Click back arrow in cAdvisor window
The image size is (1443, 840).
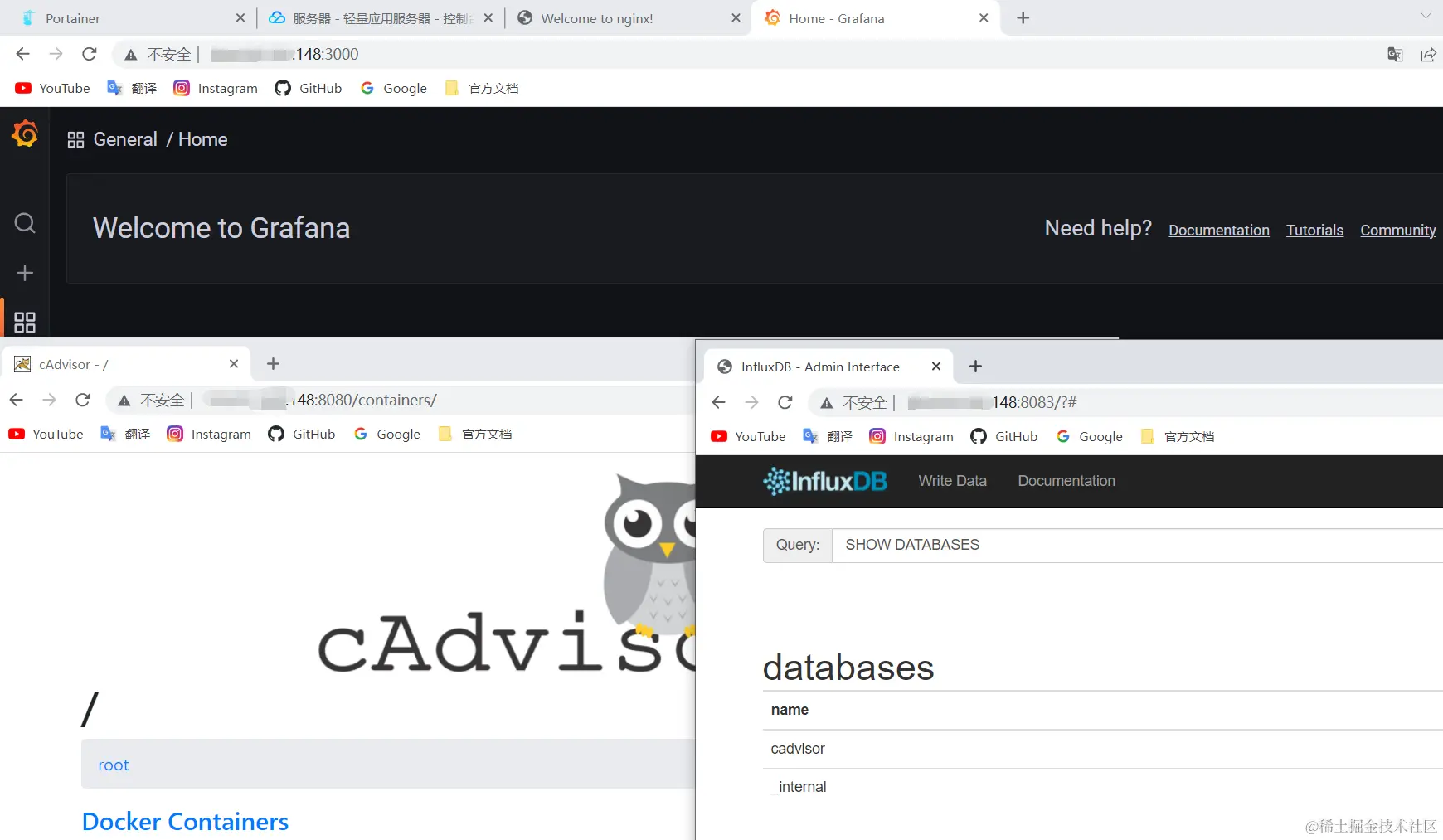point(16,400)
